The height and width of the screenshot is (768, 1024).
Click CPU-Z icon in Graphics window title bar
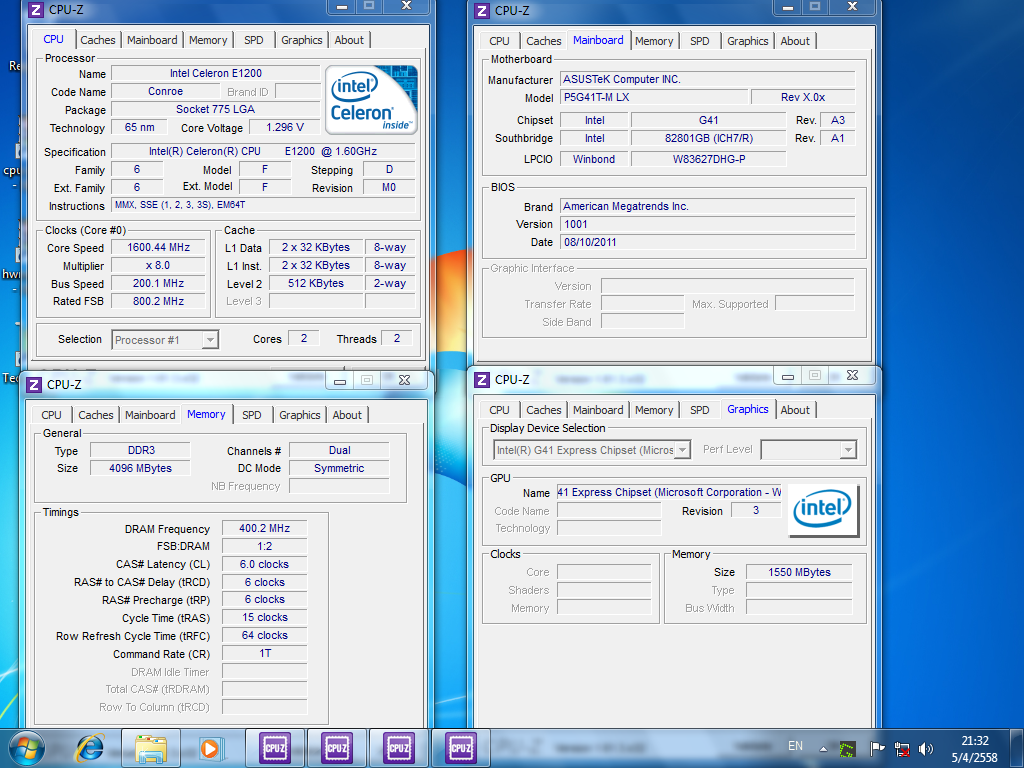pos(482,379)
